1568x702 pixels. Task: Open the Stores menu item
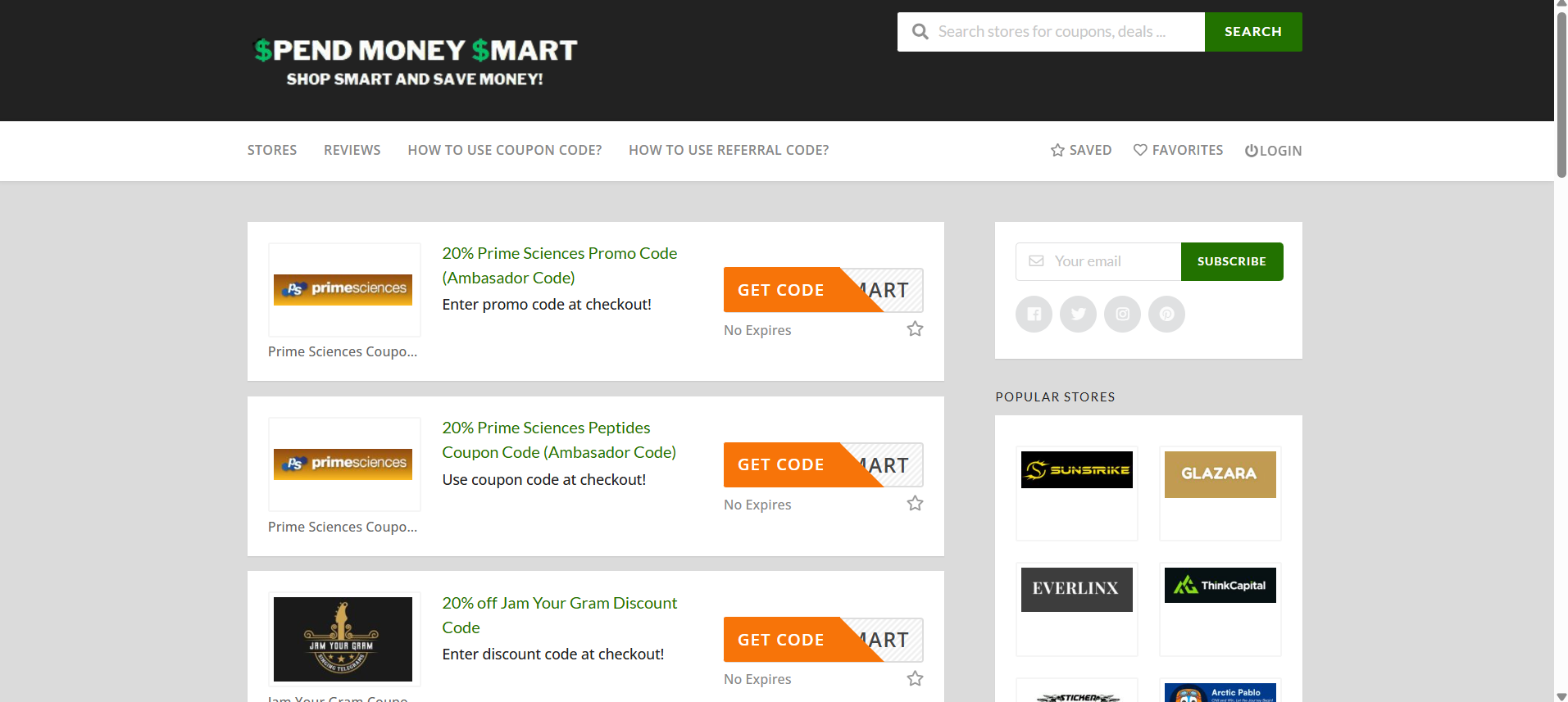point(272,151)
